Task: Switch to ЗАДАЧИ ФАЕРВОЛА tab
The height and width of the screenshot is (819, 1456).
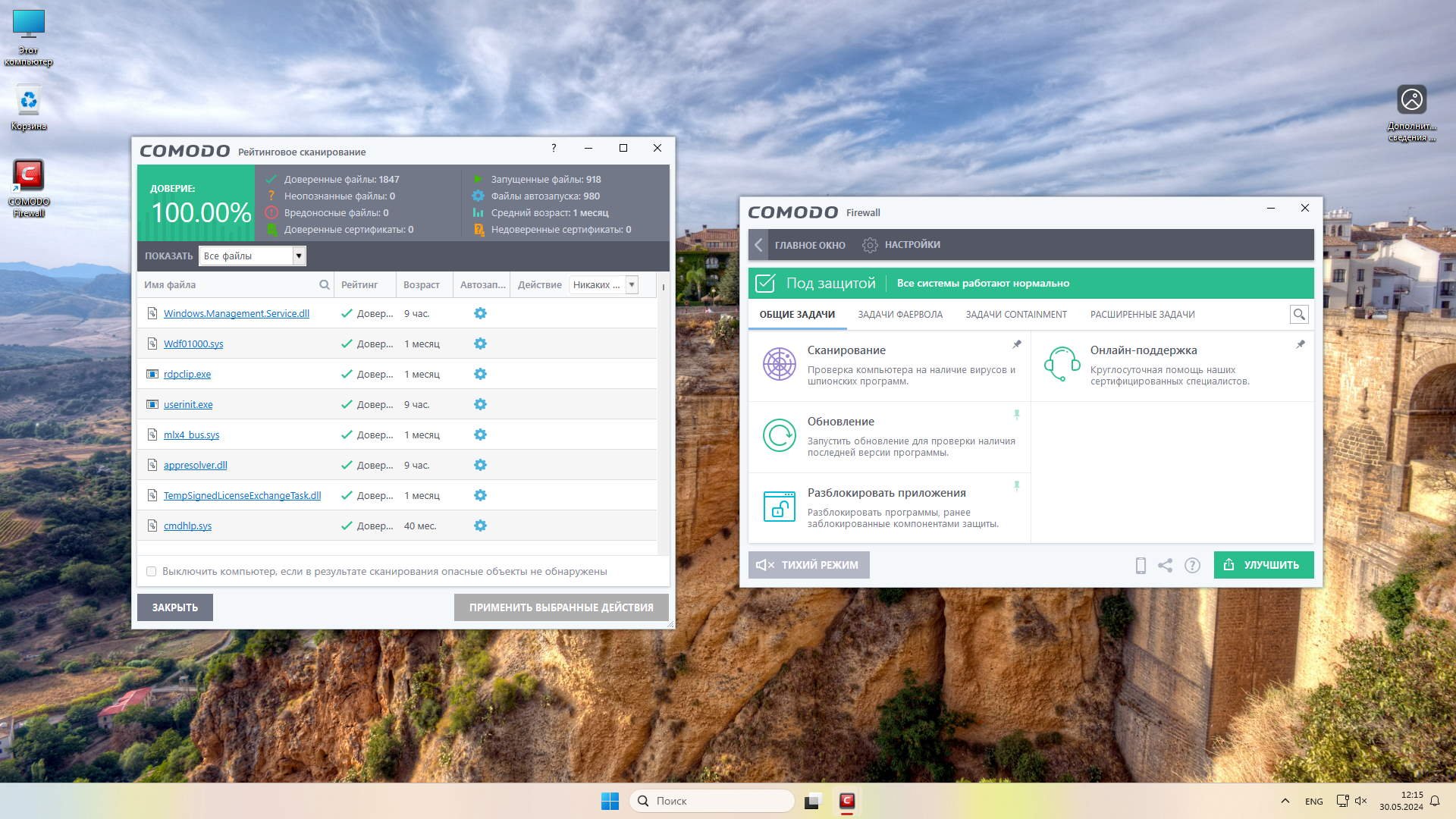Action: pyautogui.click(x=899, y=314)
